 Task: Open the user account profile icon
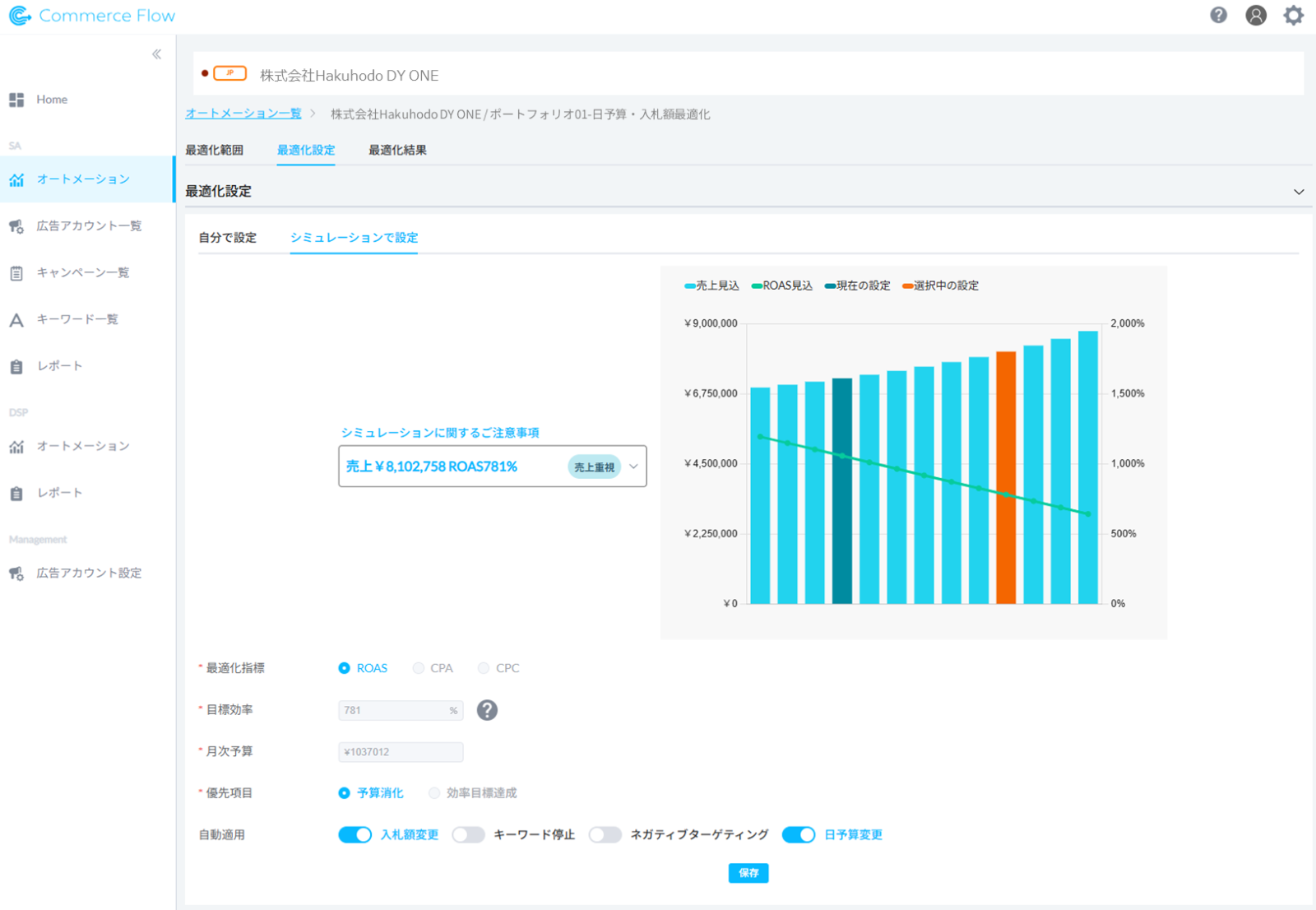click(x=1255, y=15)
